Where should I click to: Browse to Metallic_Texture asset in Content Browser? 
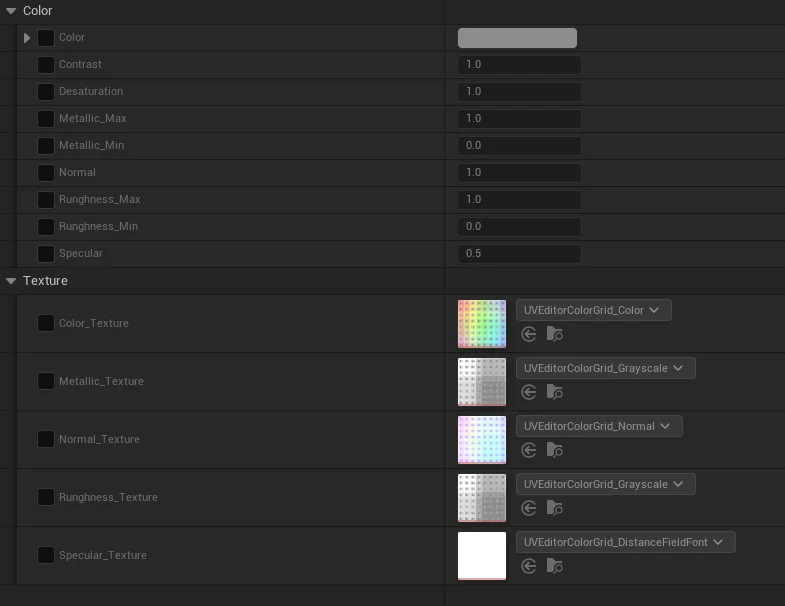click(x=555, y=392)
